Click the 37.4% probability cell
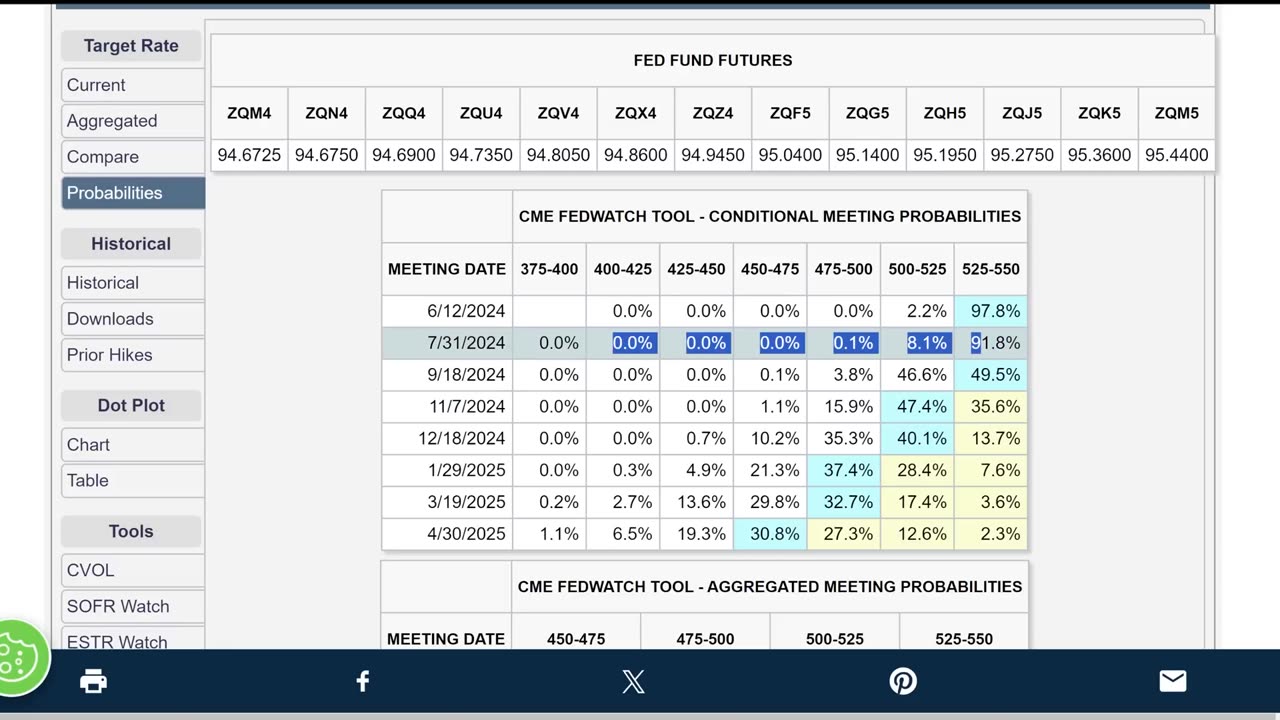The width and height of the screenshot is (1280, 720). pos(844,470)
